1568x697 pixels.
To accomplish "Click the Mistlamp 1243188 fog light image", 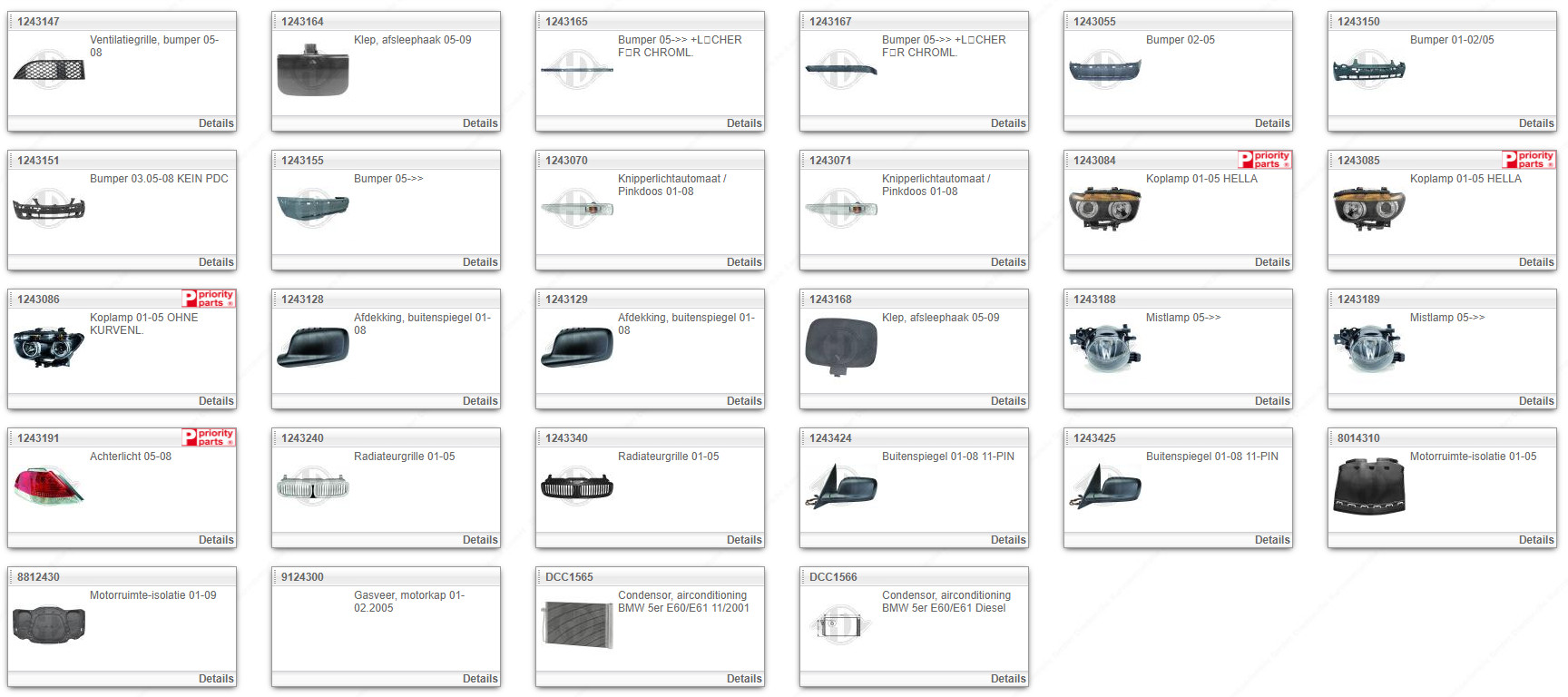I will [1105, 348].
